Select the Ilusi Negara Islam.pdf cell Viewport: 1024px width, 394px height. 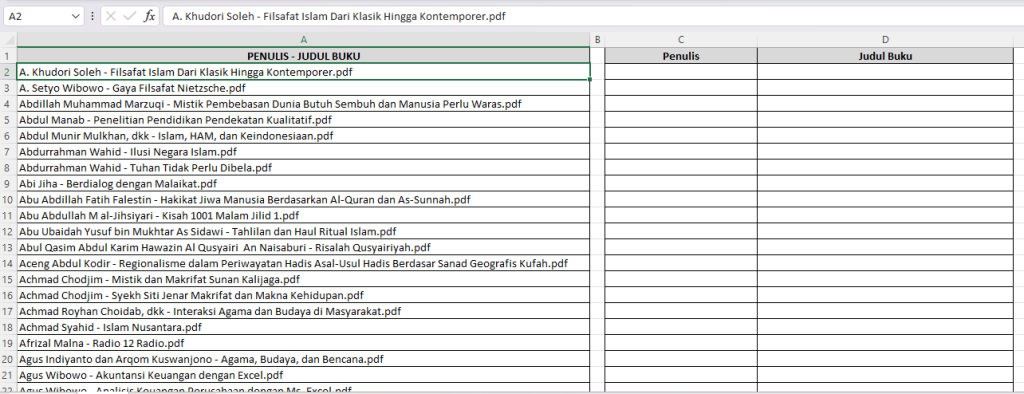pos(304,152)
